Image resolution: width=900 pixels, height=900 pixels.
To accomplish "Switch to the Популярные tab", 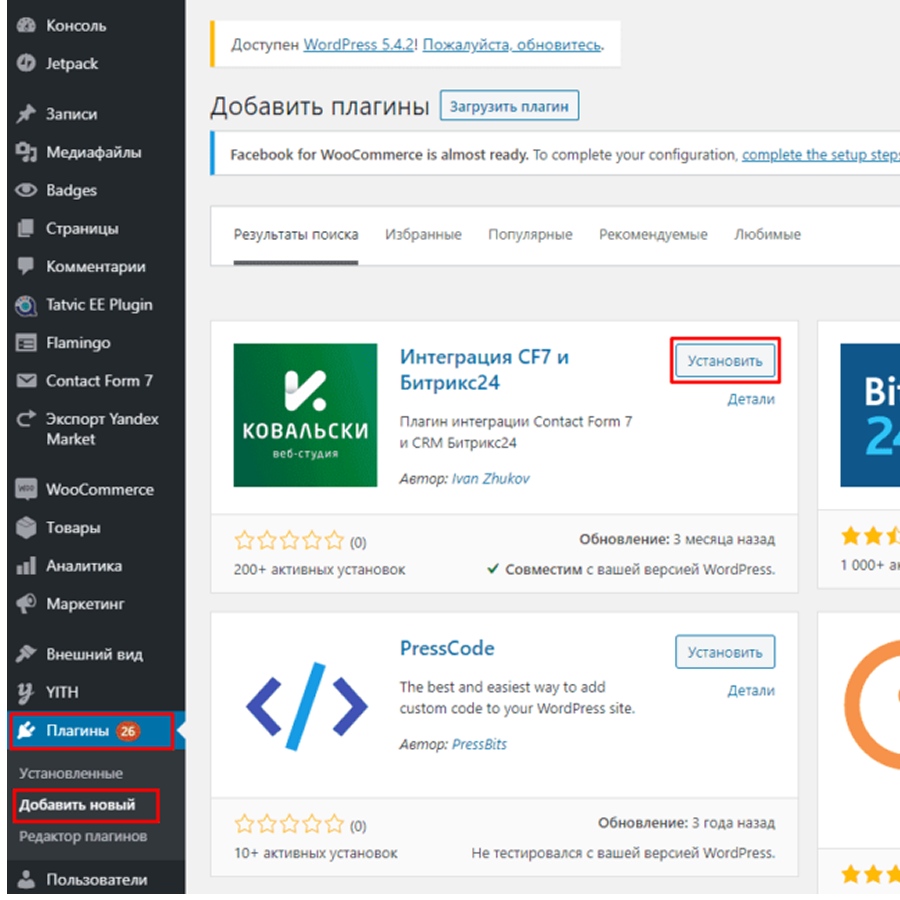I will click(530, 235).
